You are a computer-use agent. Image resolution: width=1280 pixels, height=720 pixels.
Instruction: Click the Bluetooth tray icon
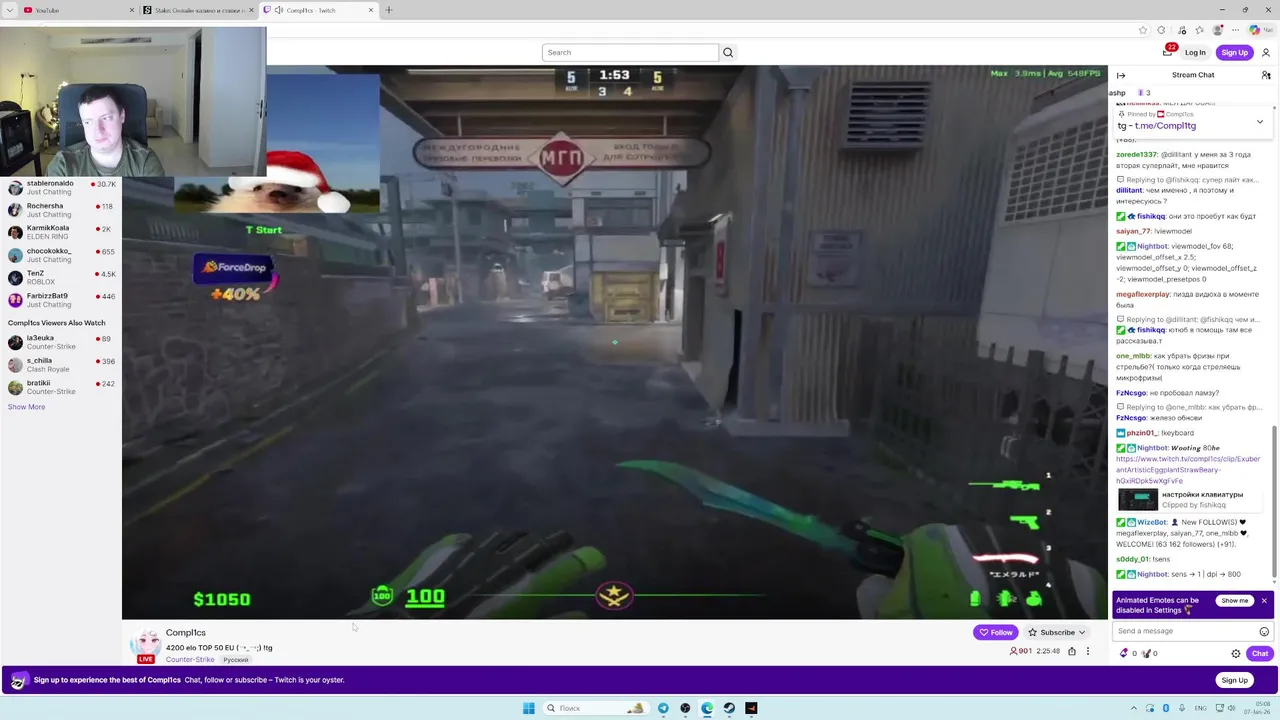tap(1166, 708)
